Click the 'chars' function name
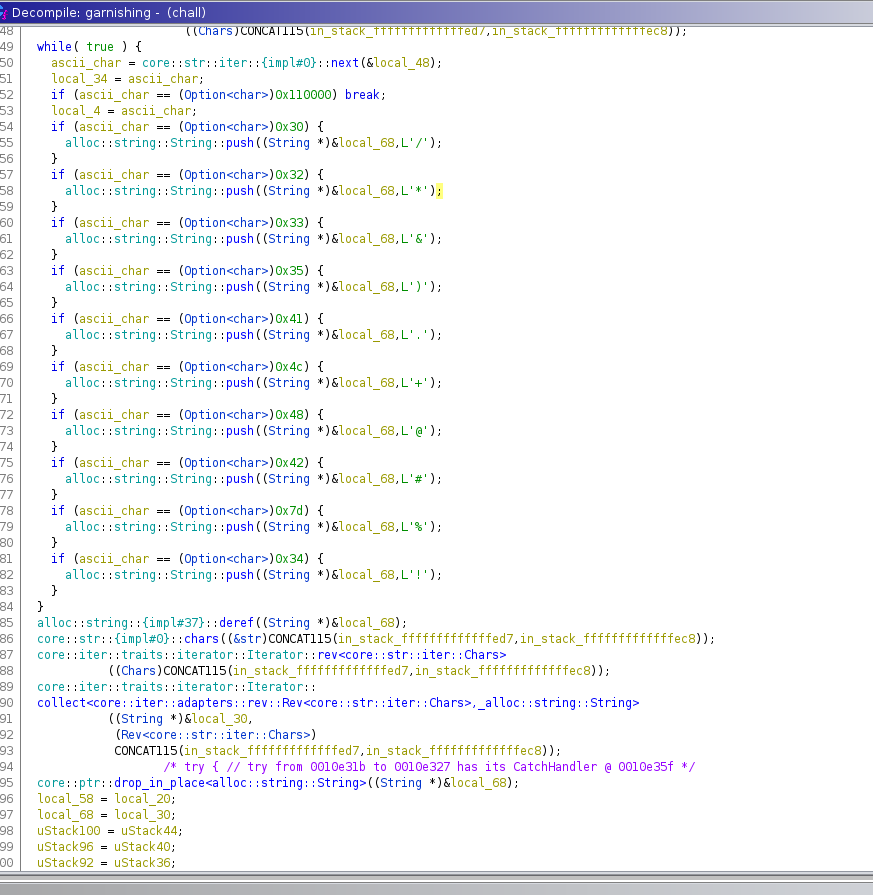The image size is (873, 895). pos(202,639)
